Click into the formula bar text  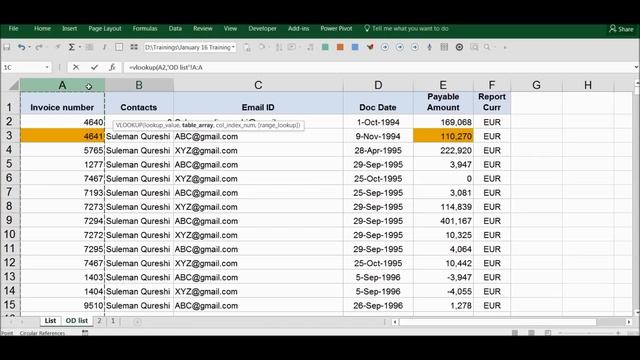point(165,67)
